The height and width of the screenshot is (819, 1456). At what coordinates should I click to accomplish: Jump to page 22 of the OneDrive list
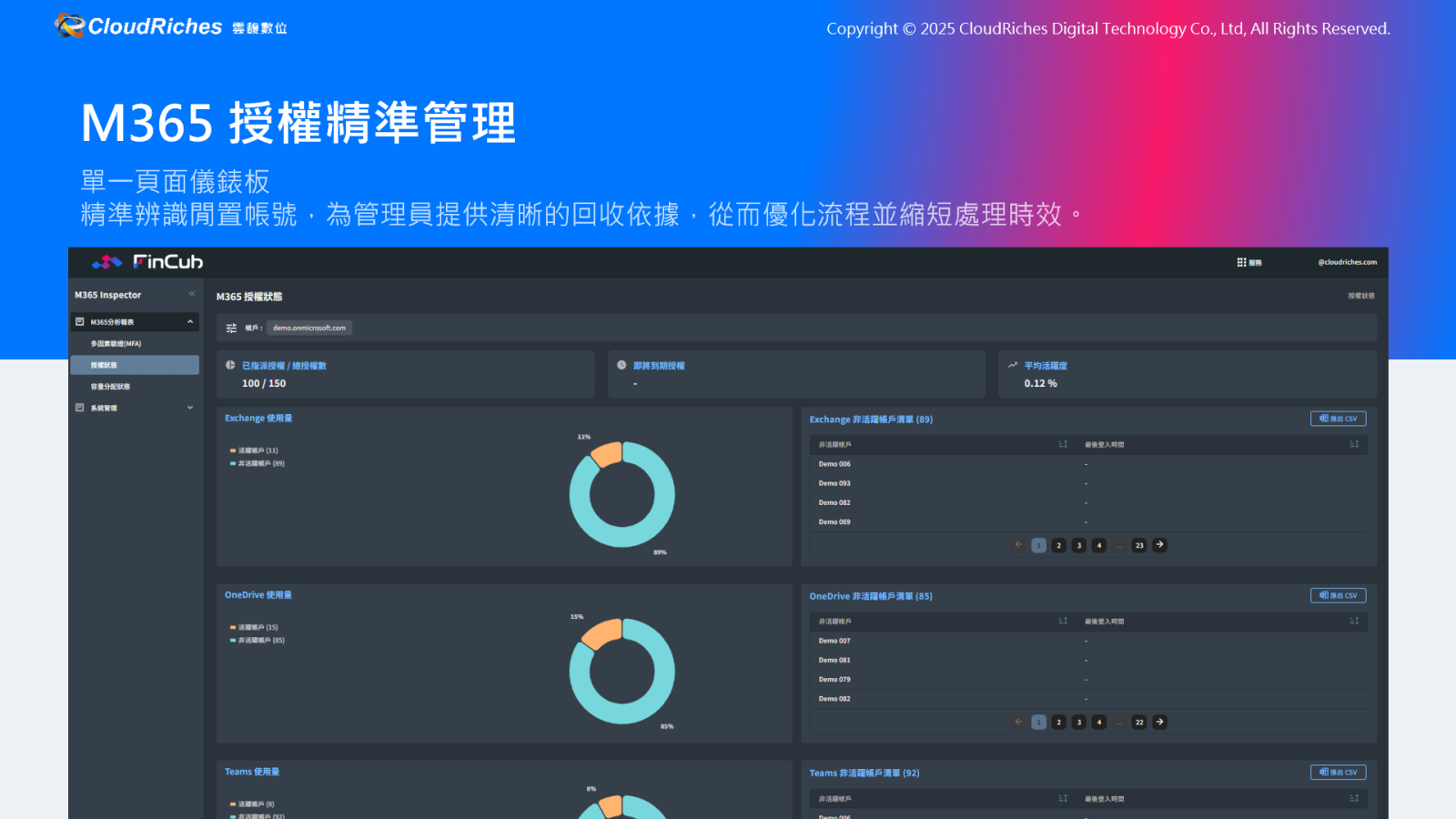[1139, 722]
